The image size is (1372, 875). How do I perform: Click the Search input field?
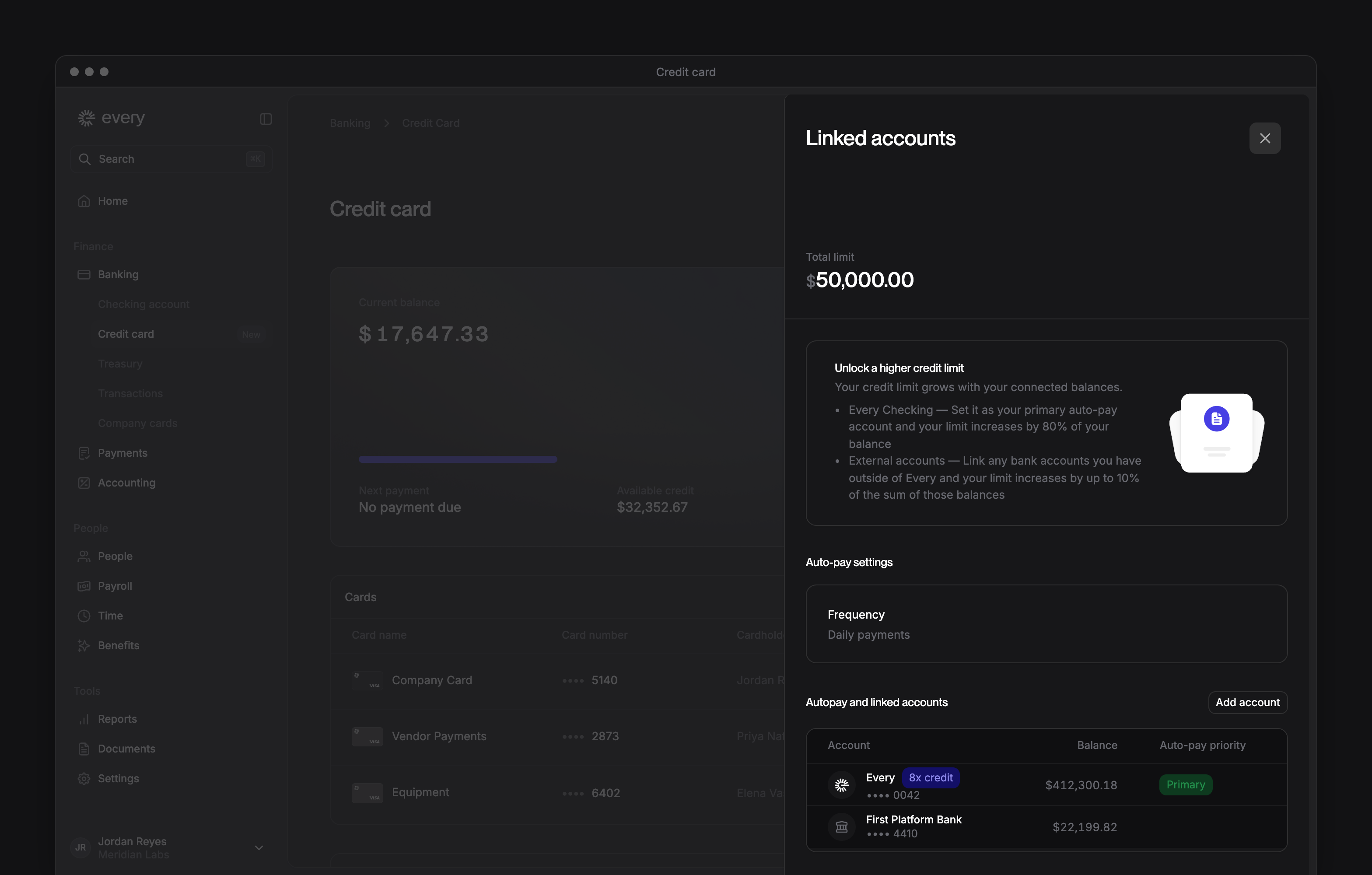(171, 159)
